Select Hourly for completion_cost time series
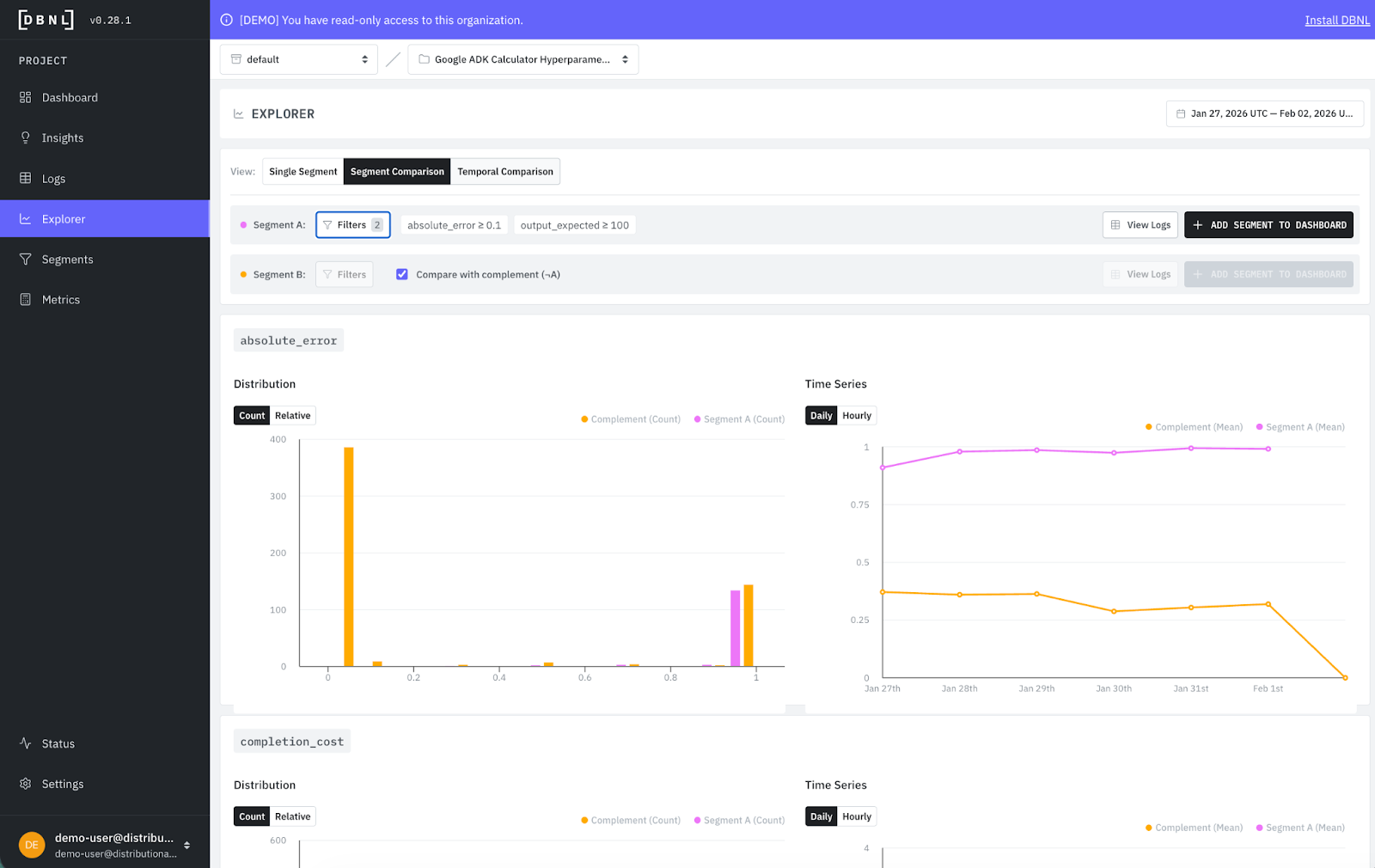1375x868 pixels. click(x=857, y=816)
